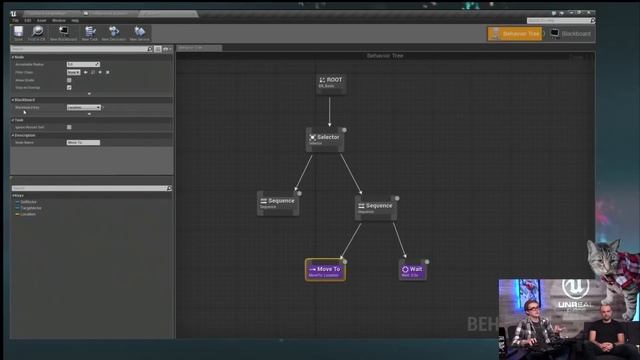Screen dimensions: 640x360
Task: Open the Window menu
Action: [59, 20]
